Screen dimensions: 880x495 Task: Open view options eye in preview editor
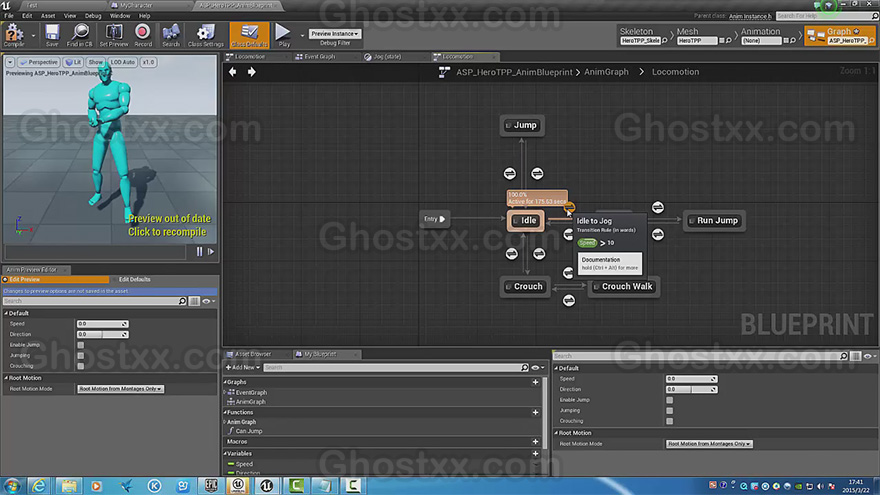[208, 301]
